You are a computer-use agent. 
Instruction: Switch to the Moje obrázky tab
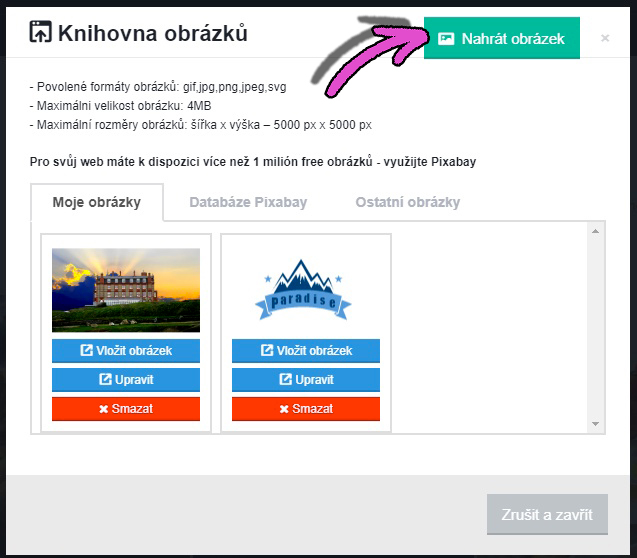[x=97, y=202]
